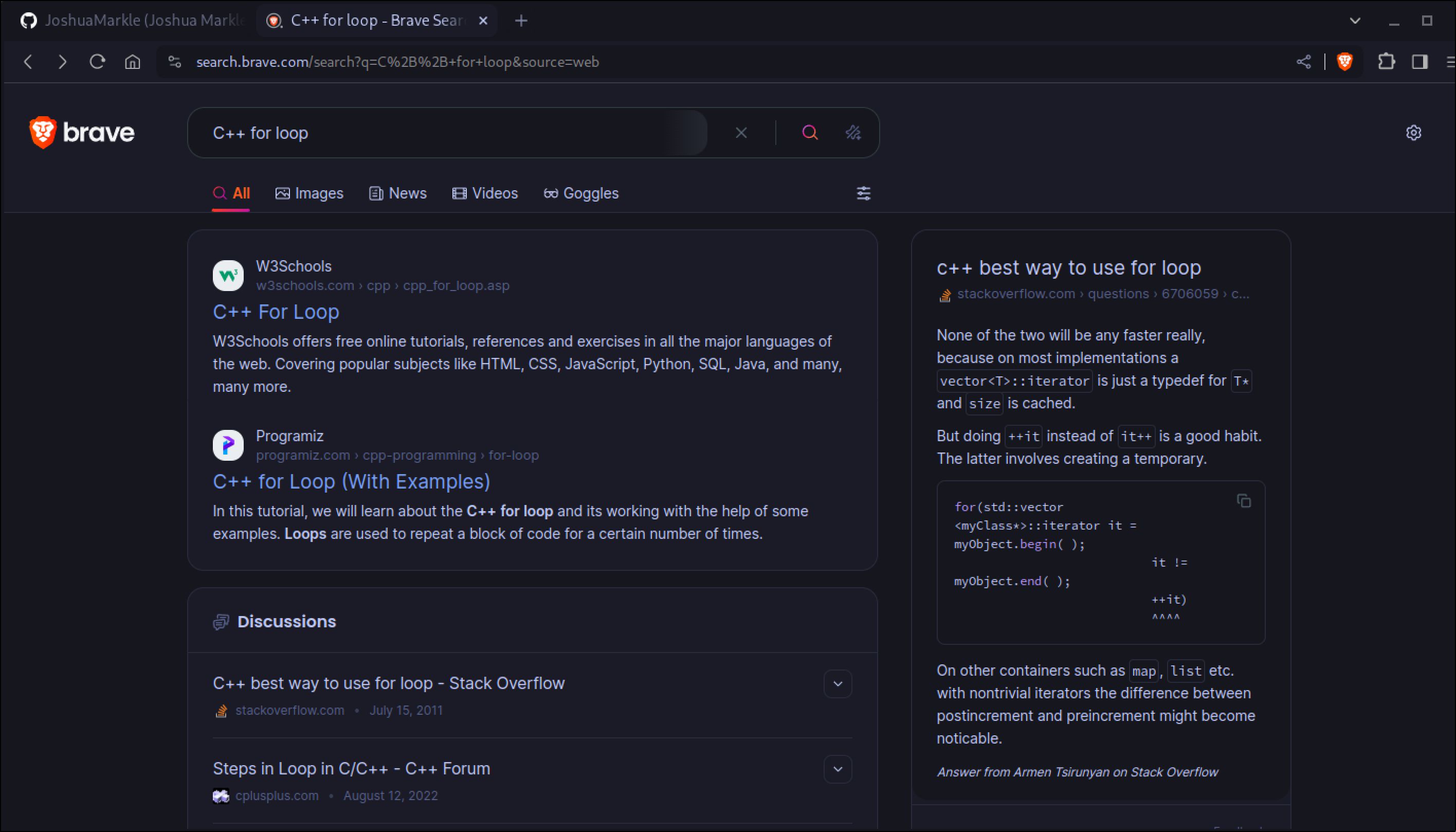Click 'cplusplus.com' source text
This screenshot has height=832, width=1456.
point(277,795)
